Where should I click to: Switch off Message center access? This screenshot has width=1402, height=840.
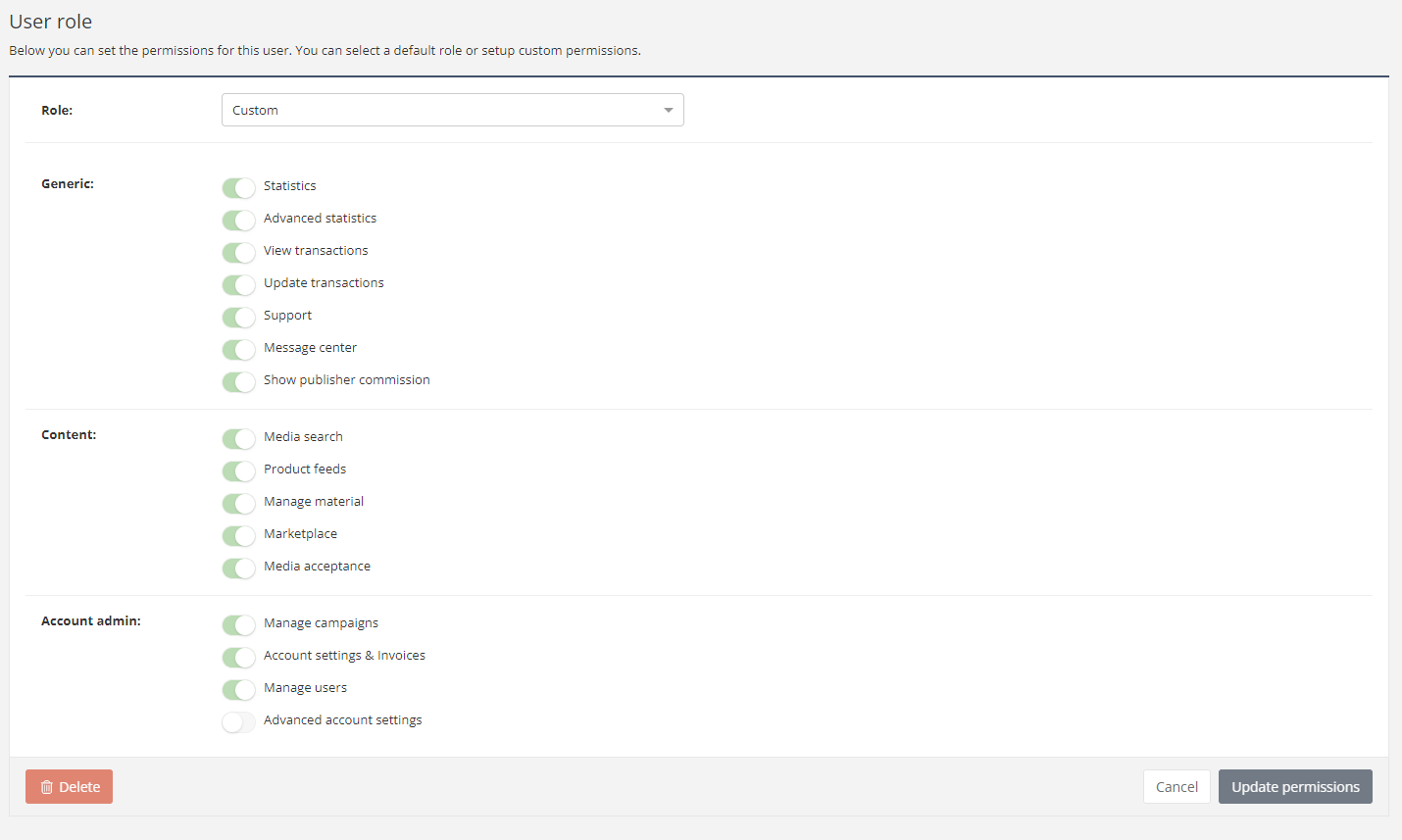pos(238,349)
